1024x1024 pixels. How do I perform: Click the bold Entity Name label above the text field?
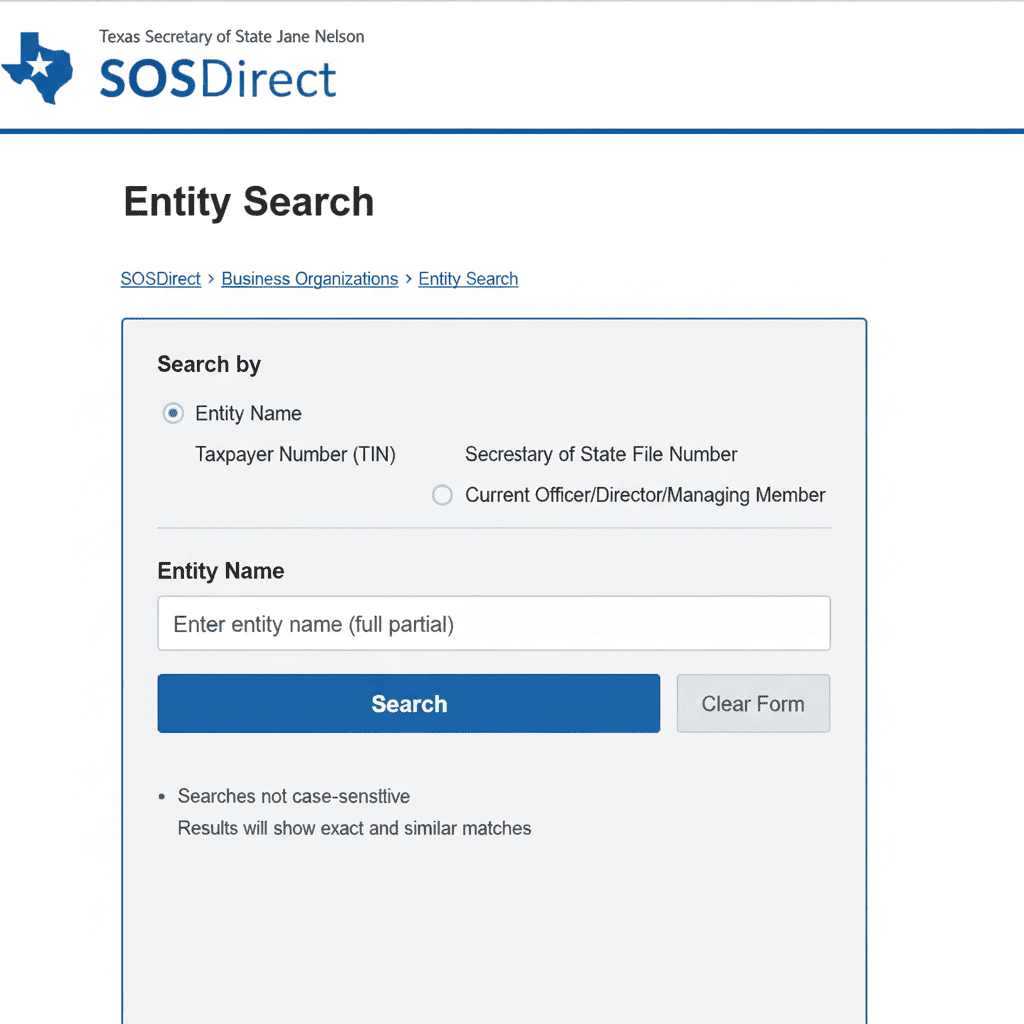221,571
